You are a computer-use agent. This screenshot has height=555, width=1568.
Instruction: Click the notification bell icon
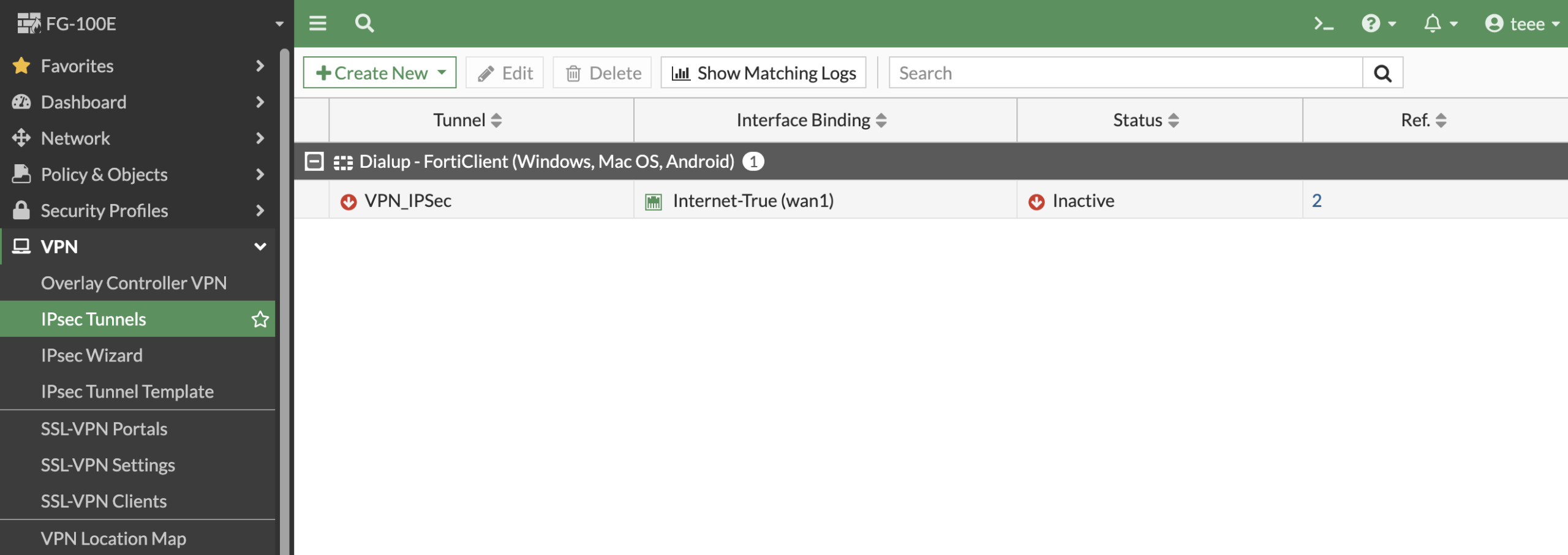(x=1433, y=24)
